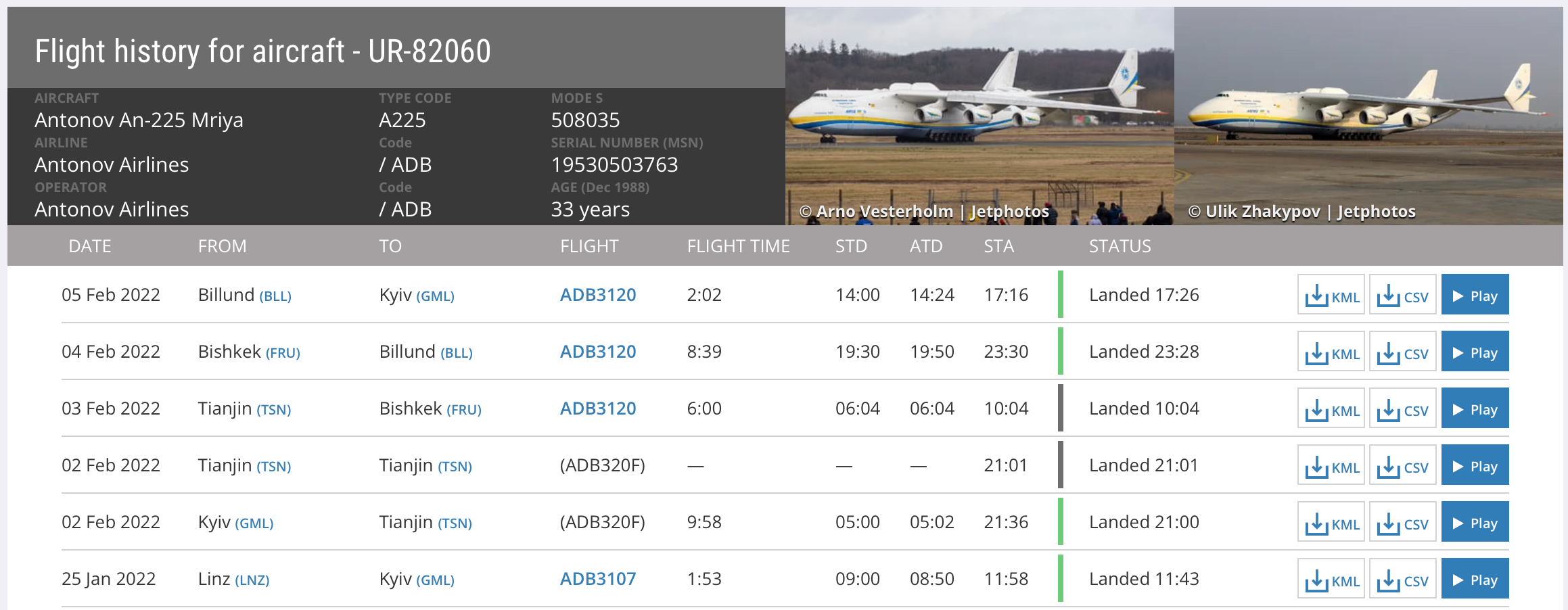Sort flights by the DATE column

[89, 245]
